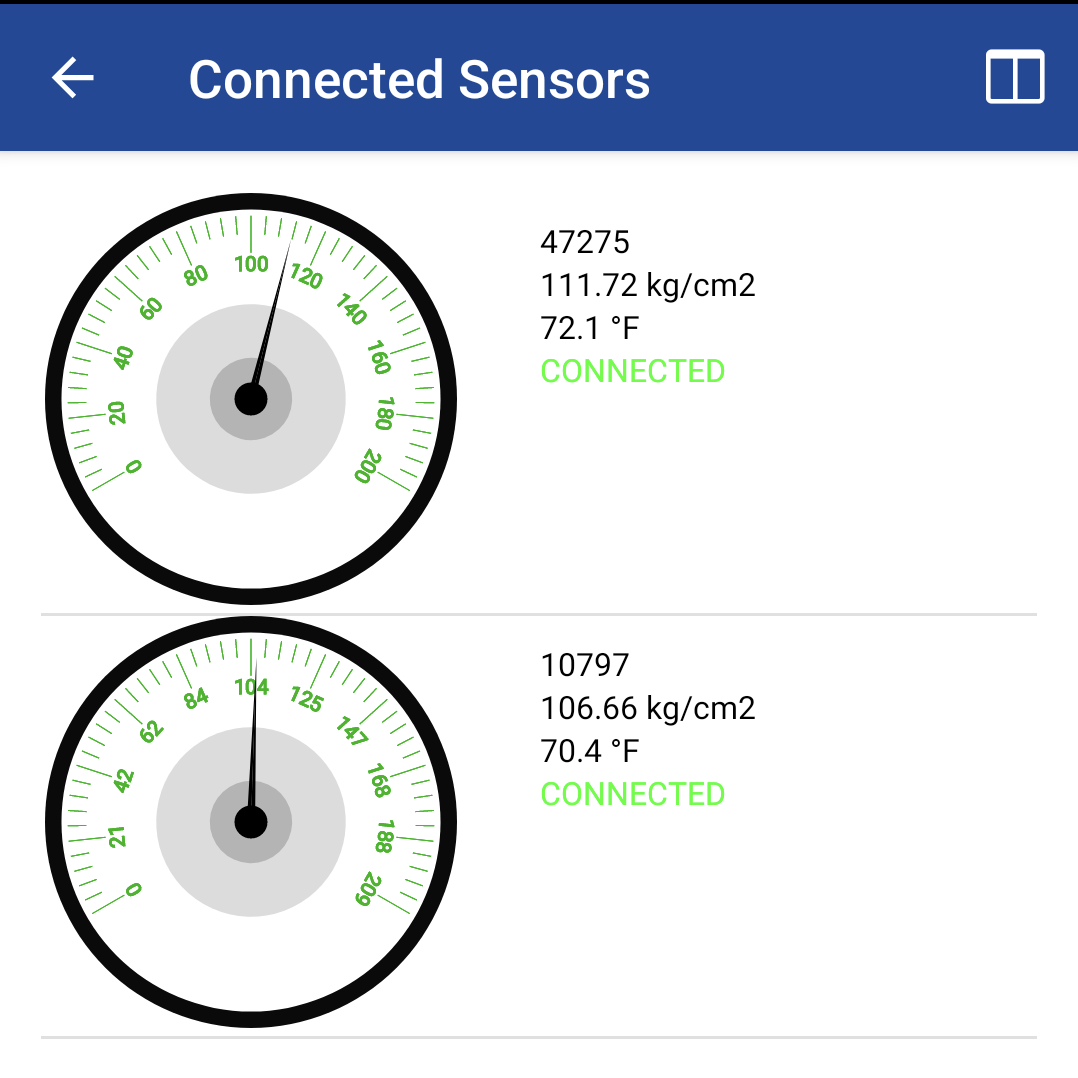Open the pressure gauge for sensor 10797
Image resolution: width=1078 pixels, height=1078 pixels.
[x=251, y=822]
